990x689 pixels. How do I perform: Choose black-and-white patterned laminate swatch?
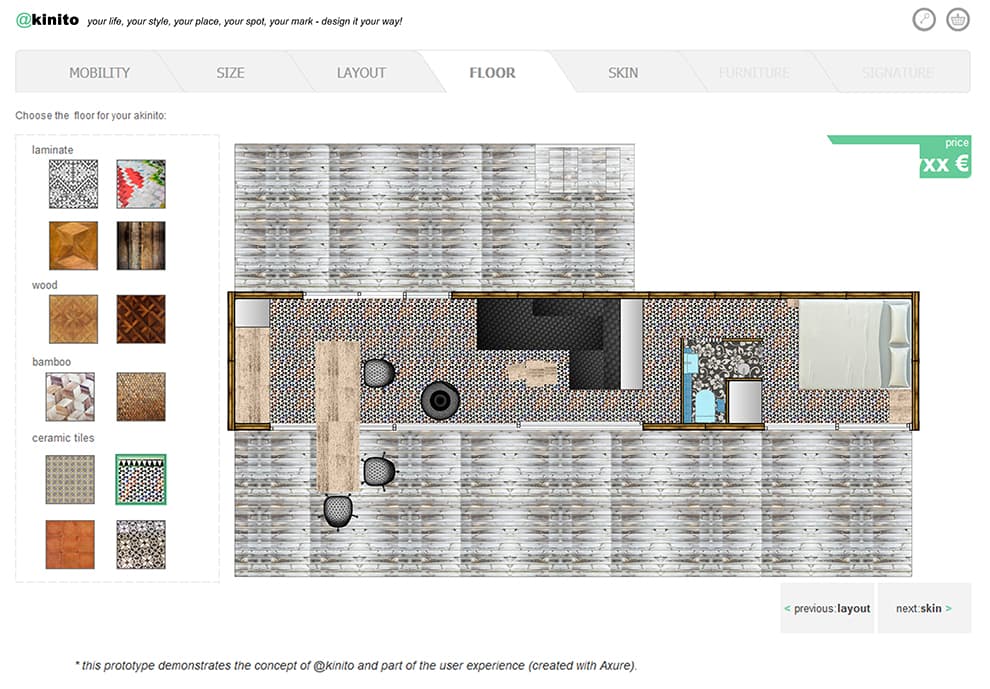tap(73, 184)
